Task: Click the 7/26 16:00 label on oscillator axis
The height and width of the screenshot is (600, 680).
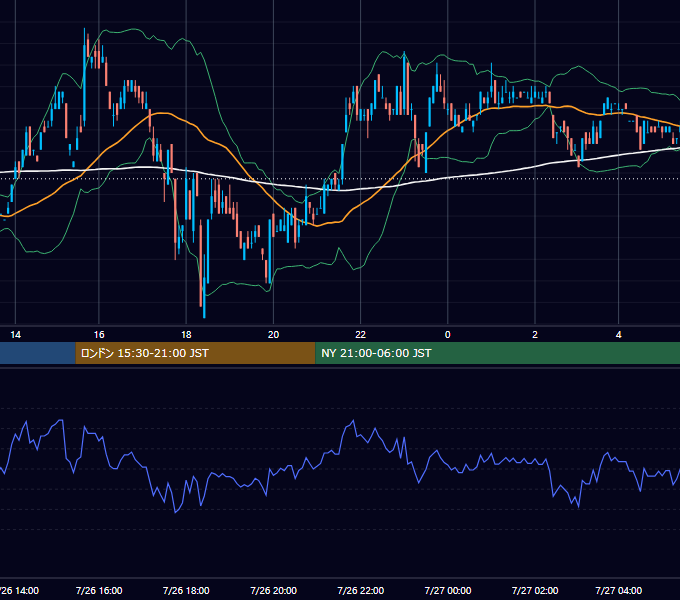Action: tap(99, 590)
